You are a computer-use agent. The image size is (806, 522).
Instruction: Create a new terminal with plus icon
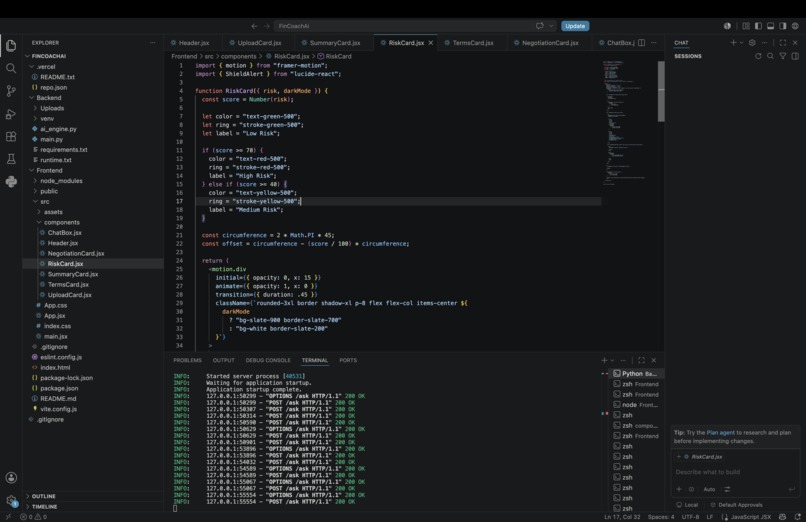604,360
